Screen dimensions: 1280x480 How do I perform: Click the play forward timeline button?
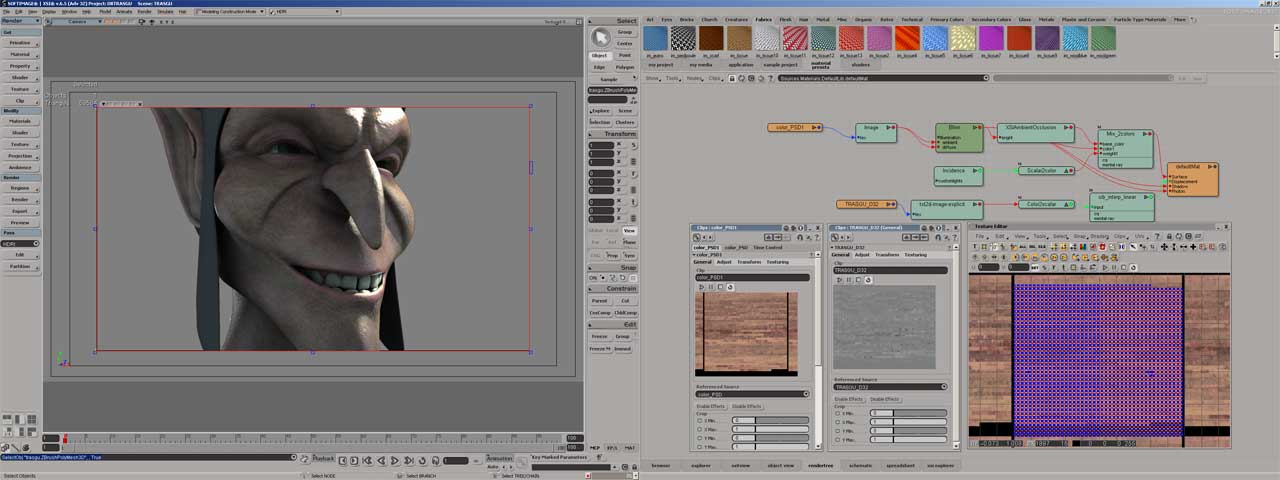394,460
